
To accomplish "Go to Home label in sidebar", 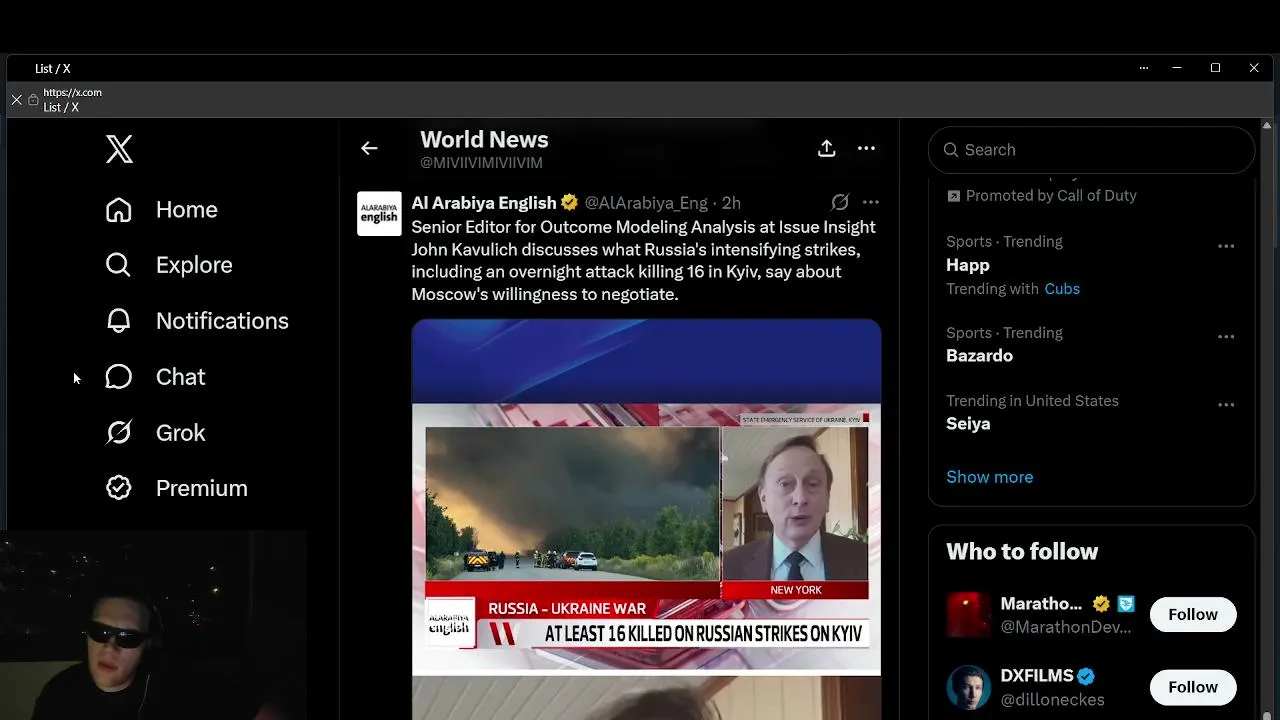I will click(x=187, y=210).
